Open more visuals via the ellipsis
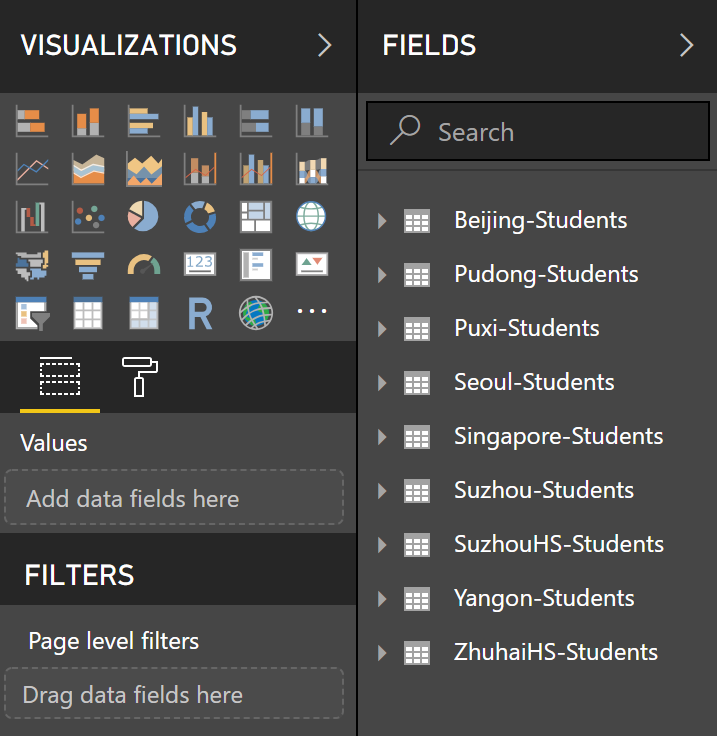The width and height of the screenshot is (717, 736). pos(311,312)
